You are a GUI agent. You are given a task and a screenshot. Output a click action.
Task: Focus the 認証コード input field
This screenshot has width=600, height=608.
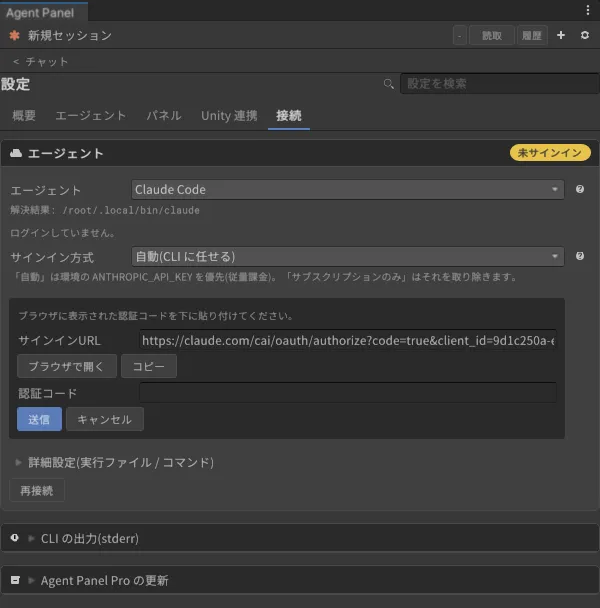click(x=348, y=392)
